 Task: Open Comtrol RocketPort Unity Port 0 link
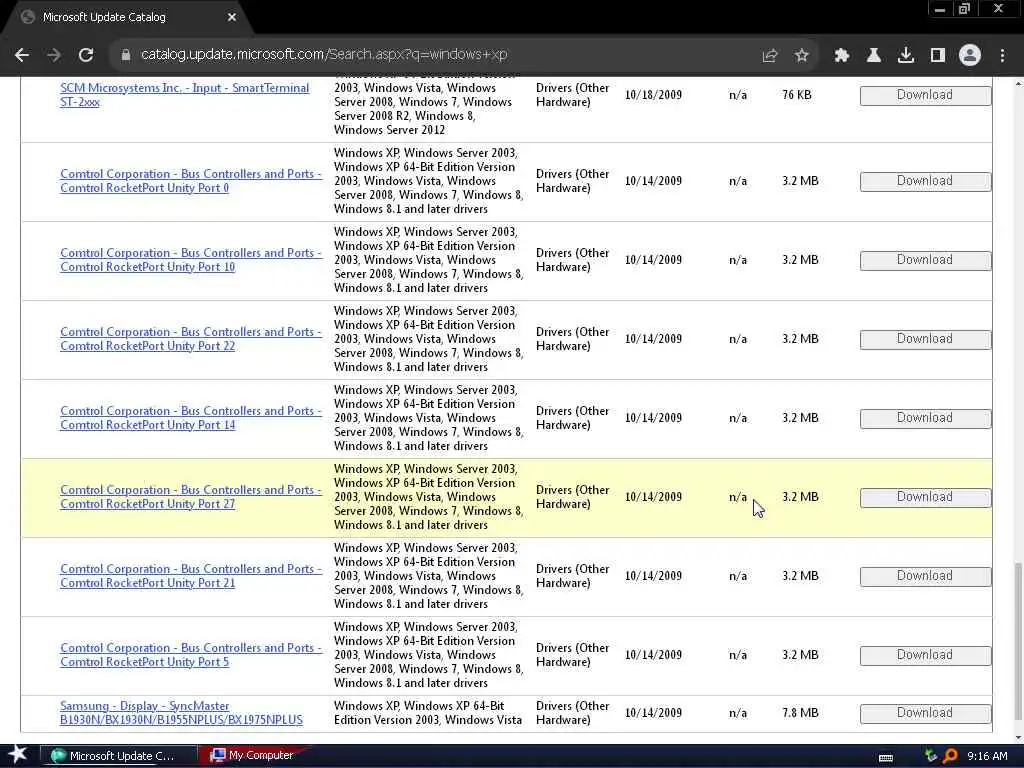tap(191, 181)
